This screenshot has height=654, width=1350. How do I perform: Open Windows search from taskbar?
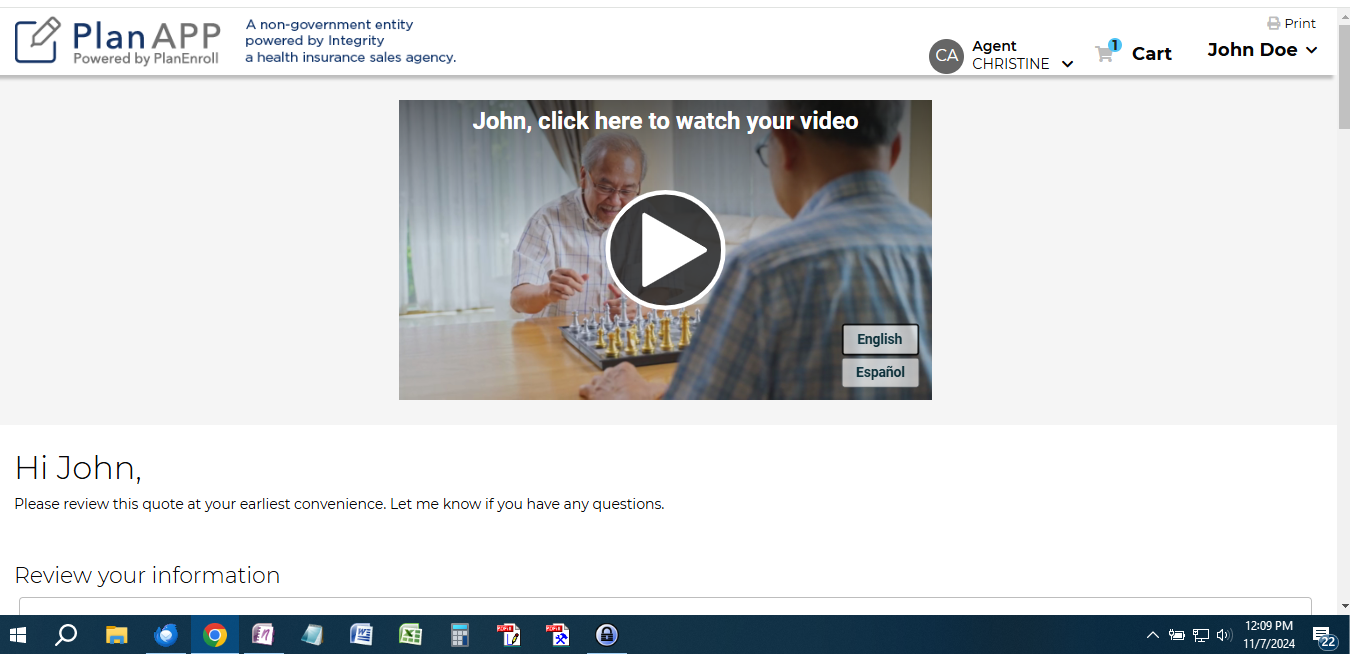66,635
